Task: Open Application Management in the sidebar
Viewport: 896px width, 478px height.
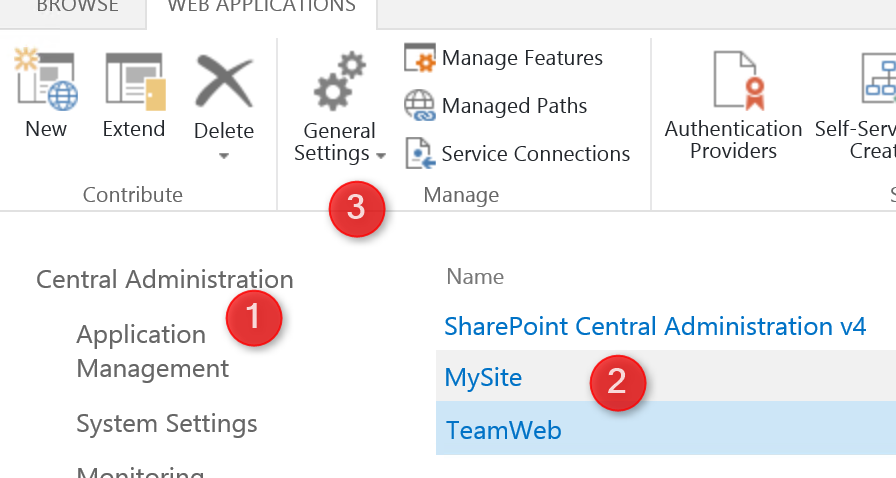Action: [x=153, y=351]
